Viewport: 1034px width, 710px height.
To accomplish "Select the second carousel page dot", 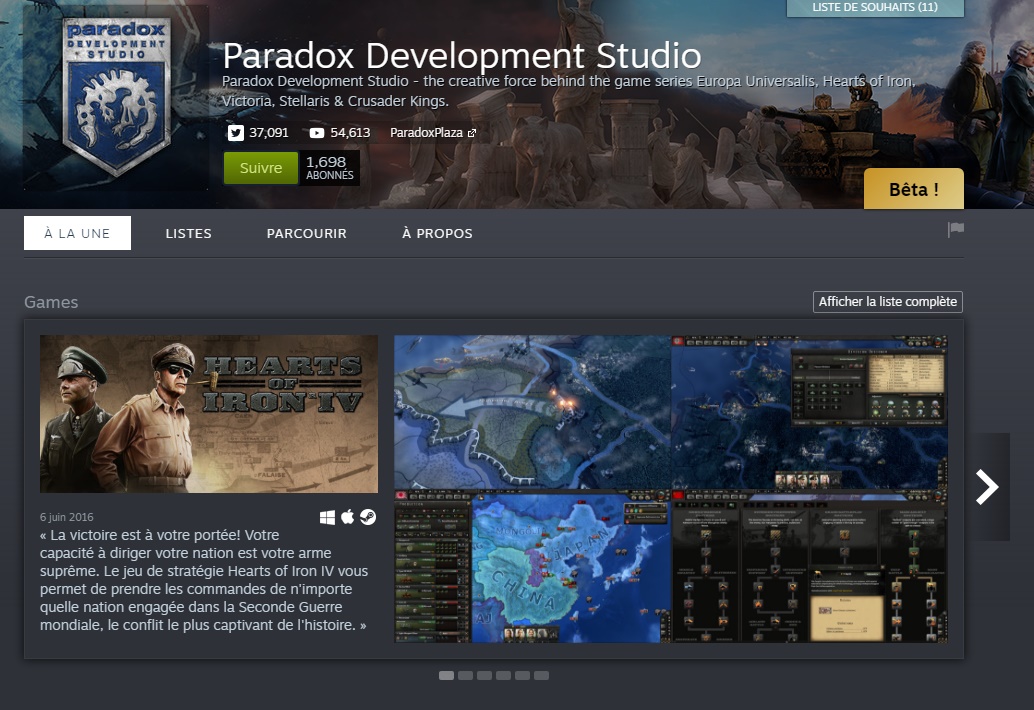I will coord(465,676).
